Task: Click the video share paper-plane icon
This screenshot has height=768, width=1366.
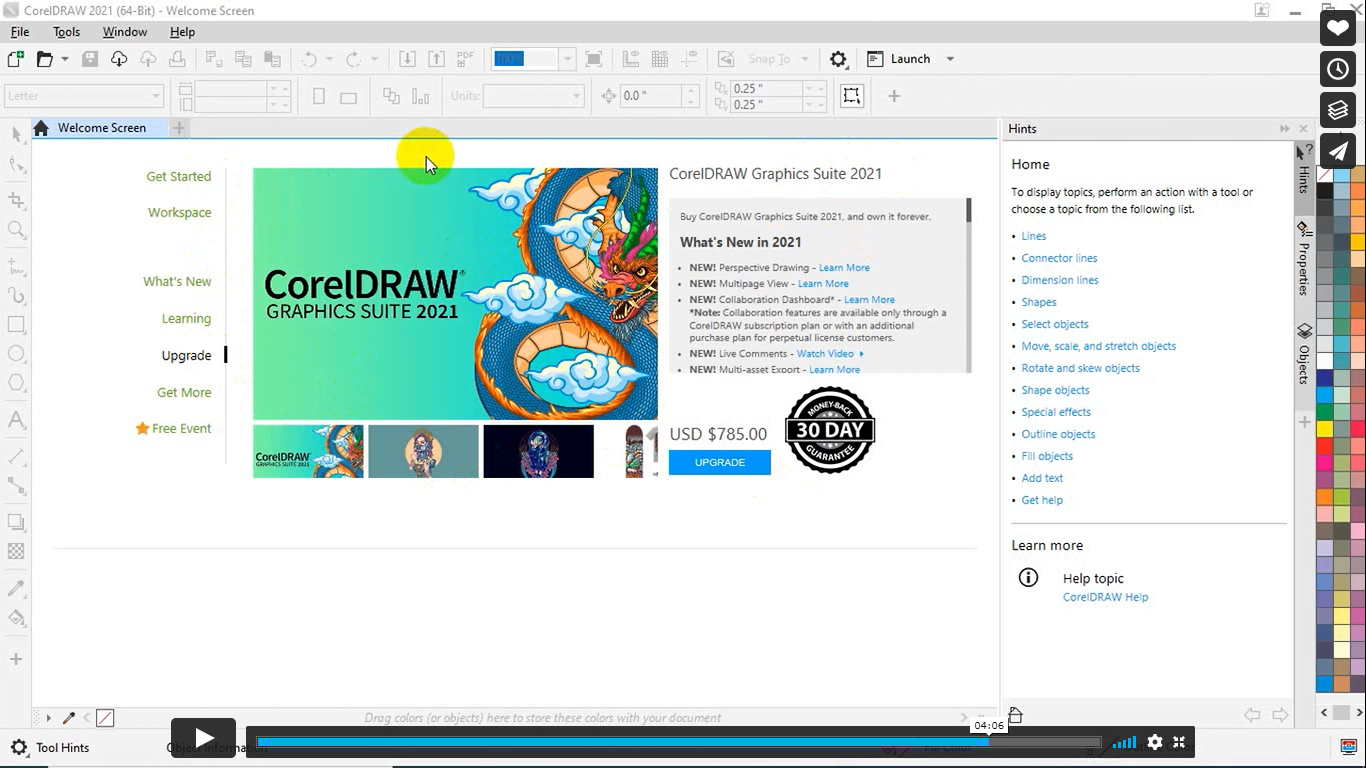Action: click(x=1338, y=151)
